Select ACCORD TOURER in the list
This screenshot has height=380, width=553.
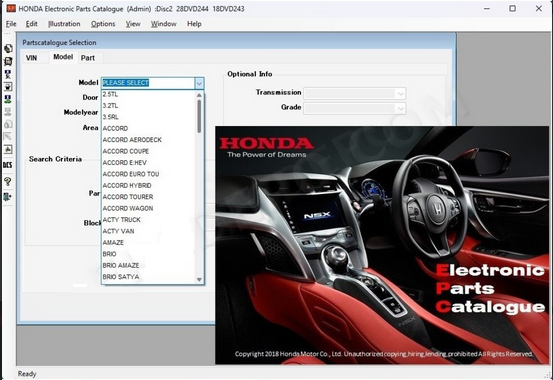[148, 197]
